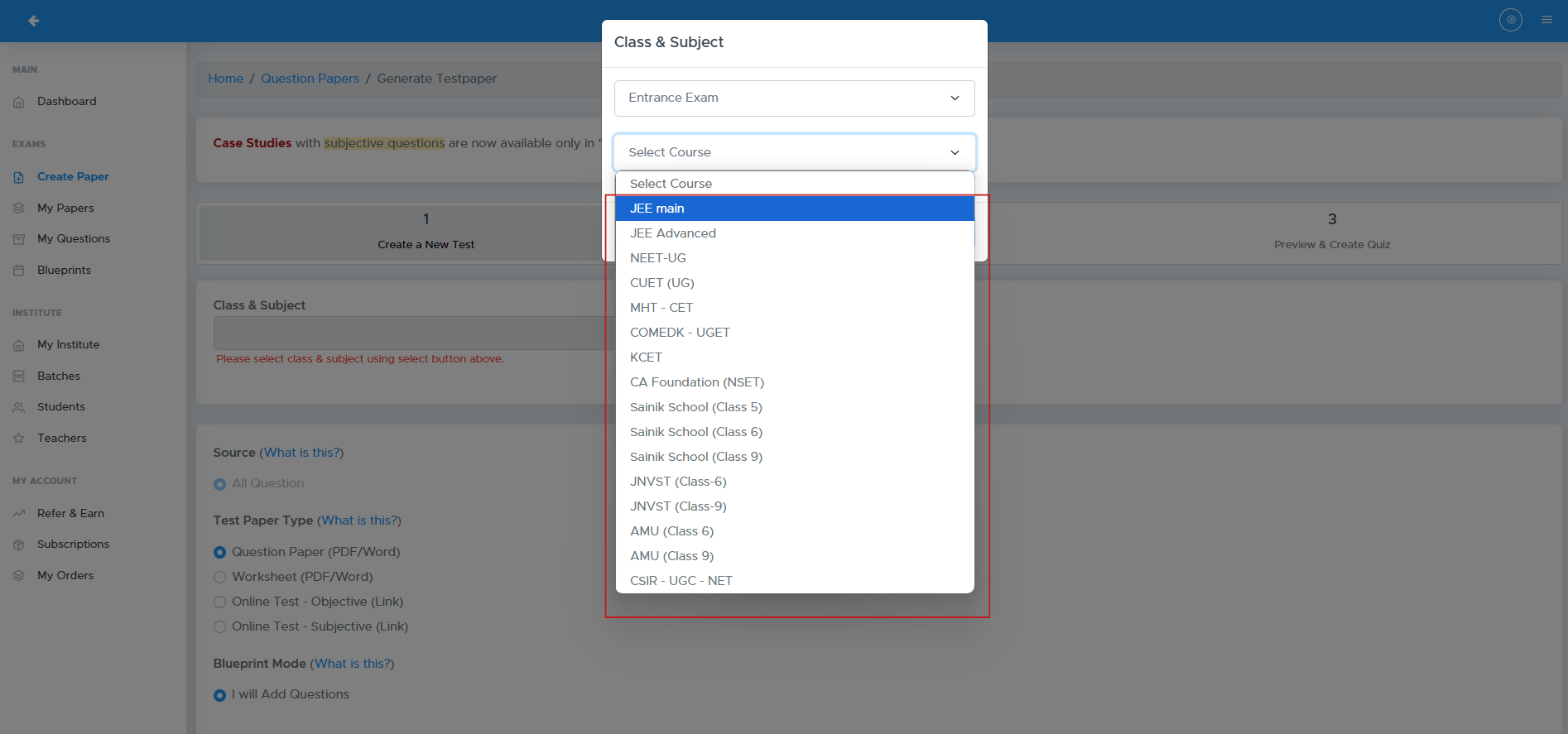The height and width of the screenshot is (734, 1568).
Task: Select Worksheet (PDF/Word) radio option
Action: [x=220, y=578]
